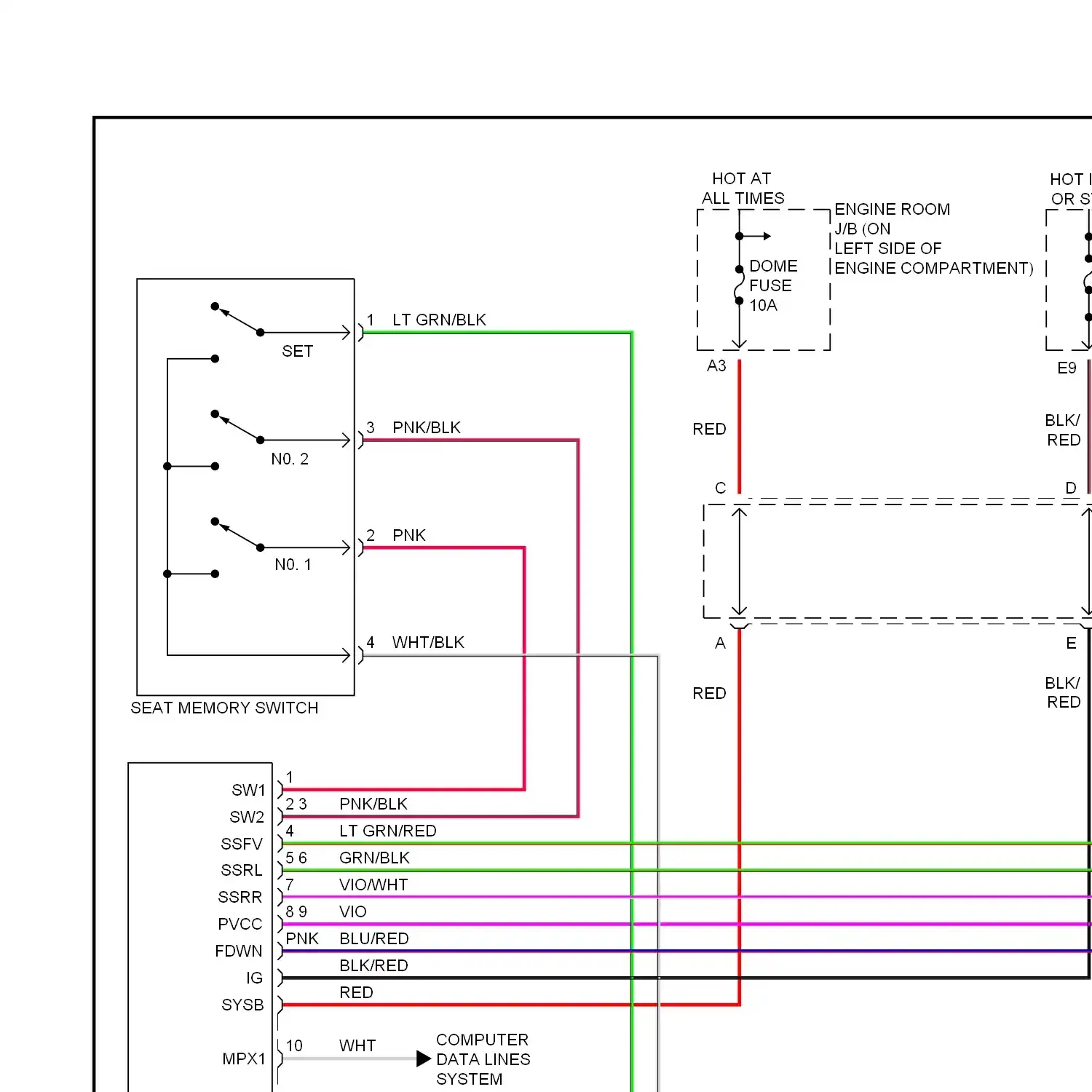Select the BLU/RED wire label
The image size is (1092, 1092).
point(374,938)
